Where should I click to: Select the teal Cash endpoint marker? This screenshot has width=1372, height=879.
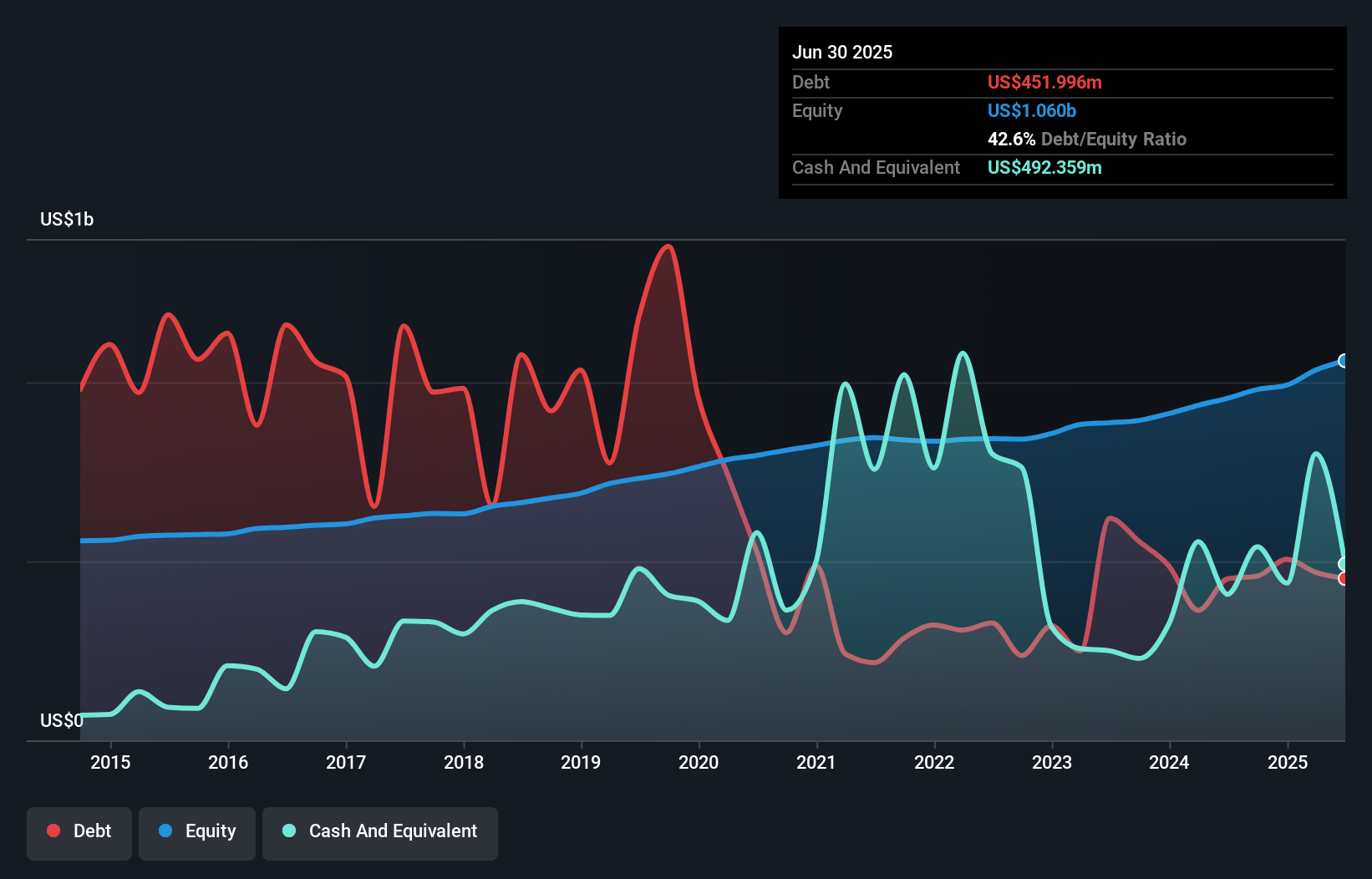pos(1344,564)
